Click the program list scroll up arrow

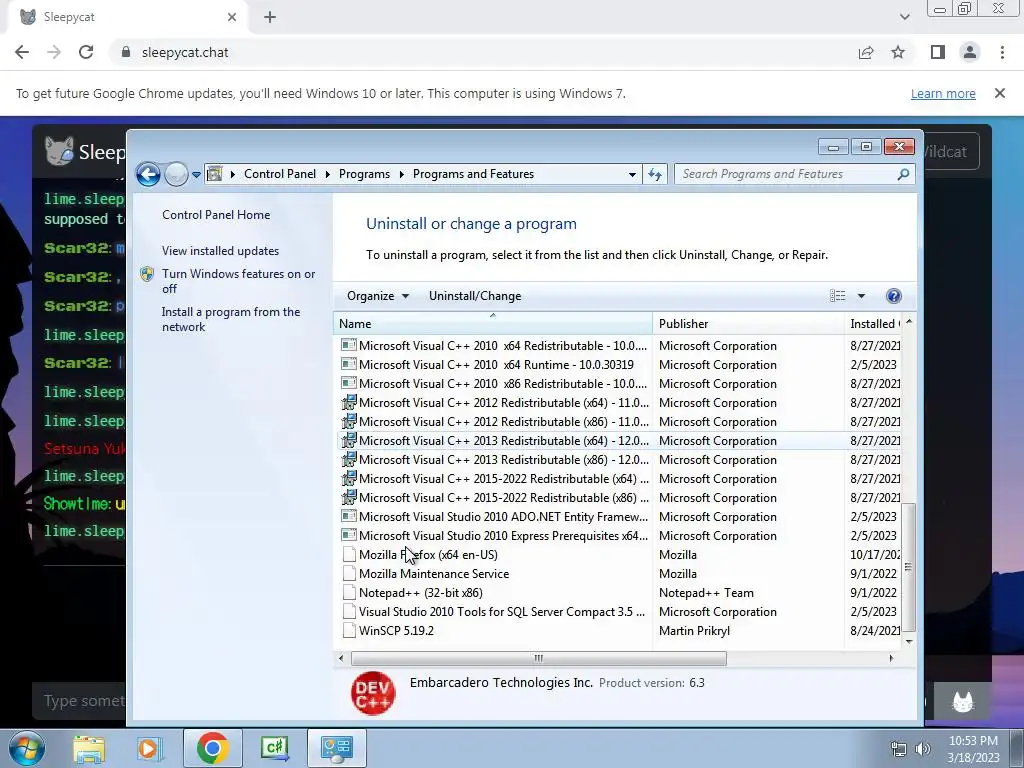[x=908, y=322]
